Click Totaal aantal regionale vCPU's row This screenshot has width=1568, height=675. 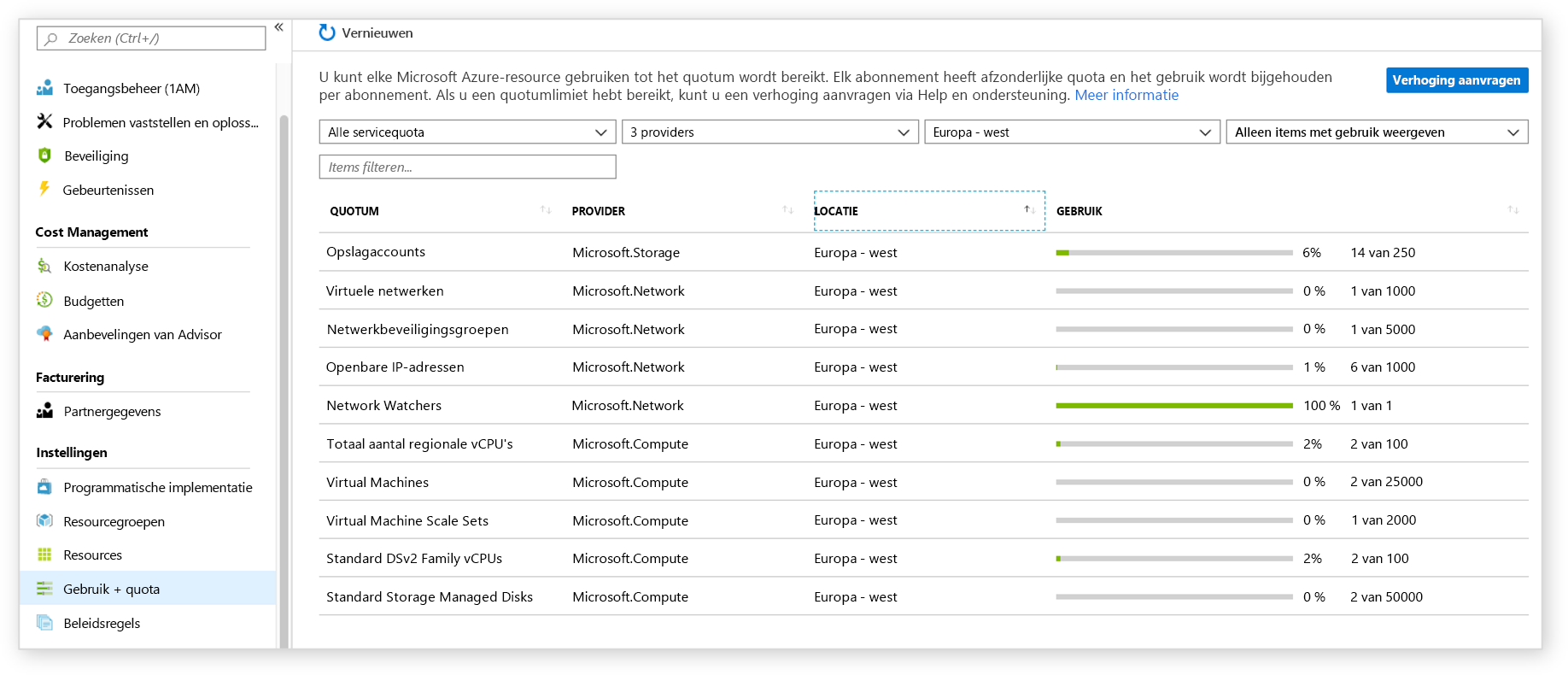pos(923,443)
